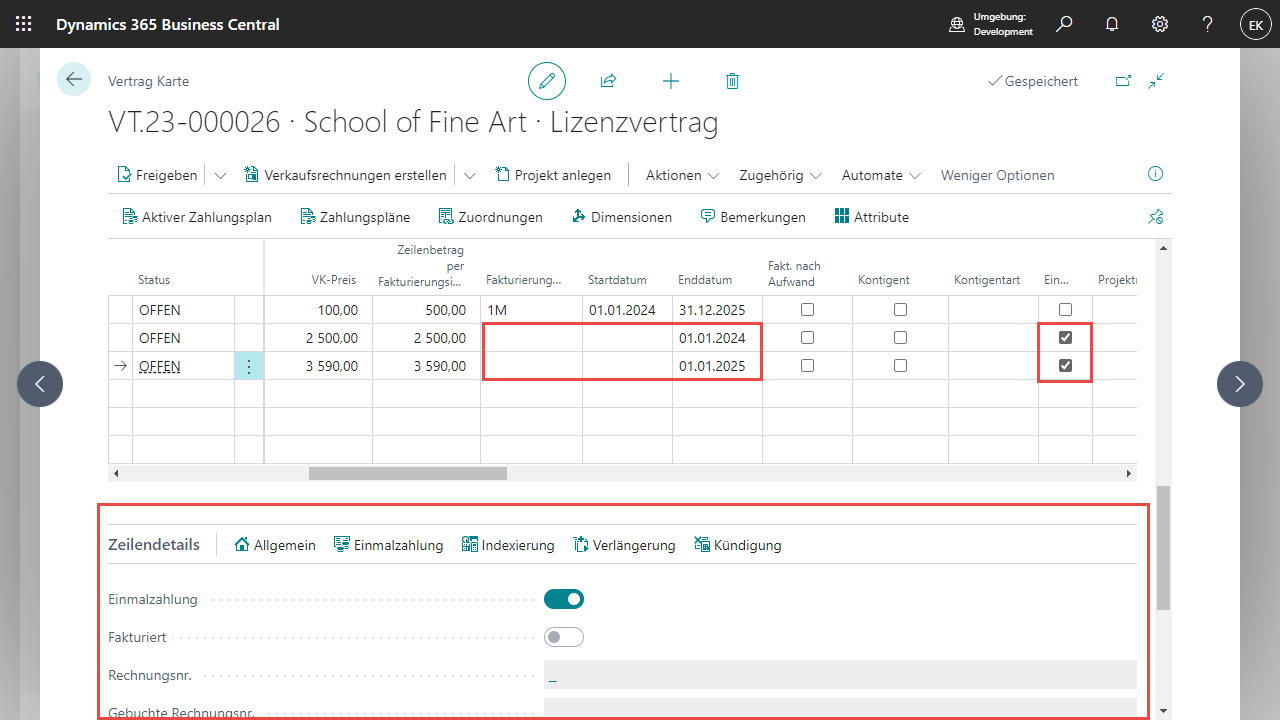Open notifications bell icon
The image size is (1280, 720).
(x=1112, y=24)
